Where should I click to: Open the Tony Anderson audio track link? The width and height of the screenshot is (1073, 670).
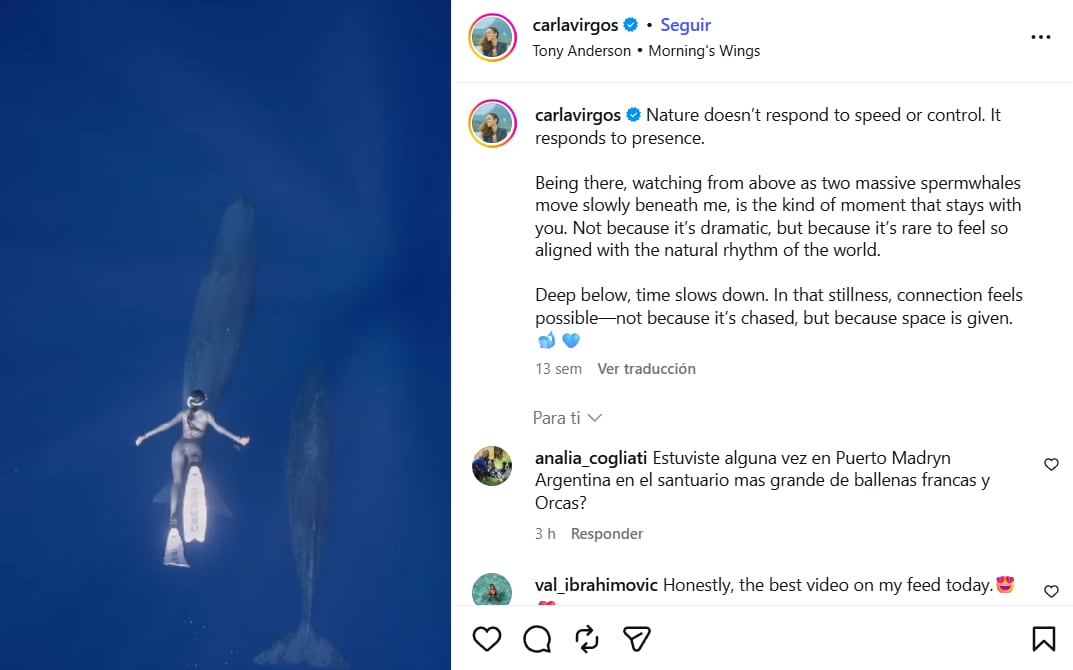(581, 50)
